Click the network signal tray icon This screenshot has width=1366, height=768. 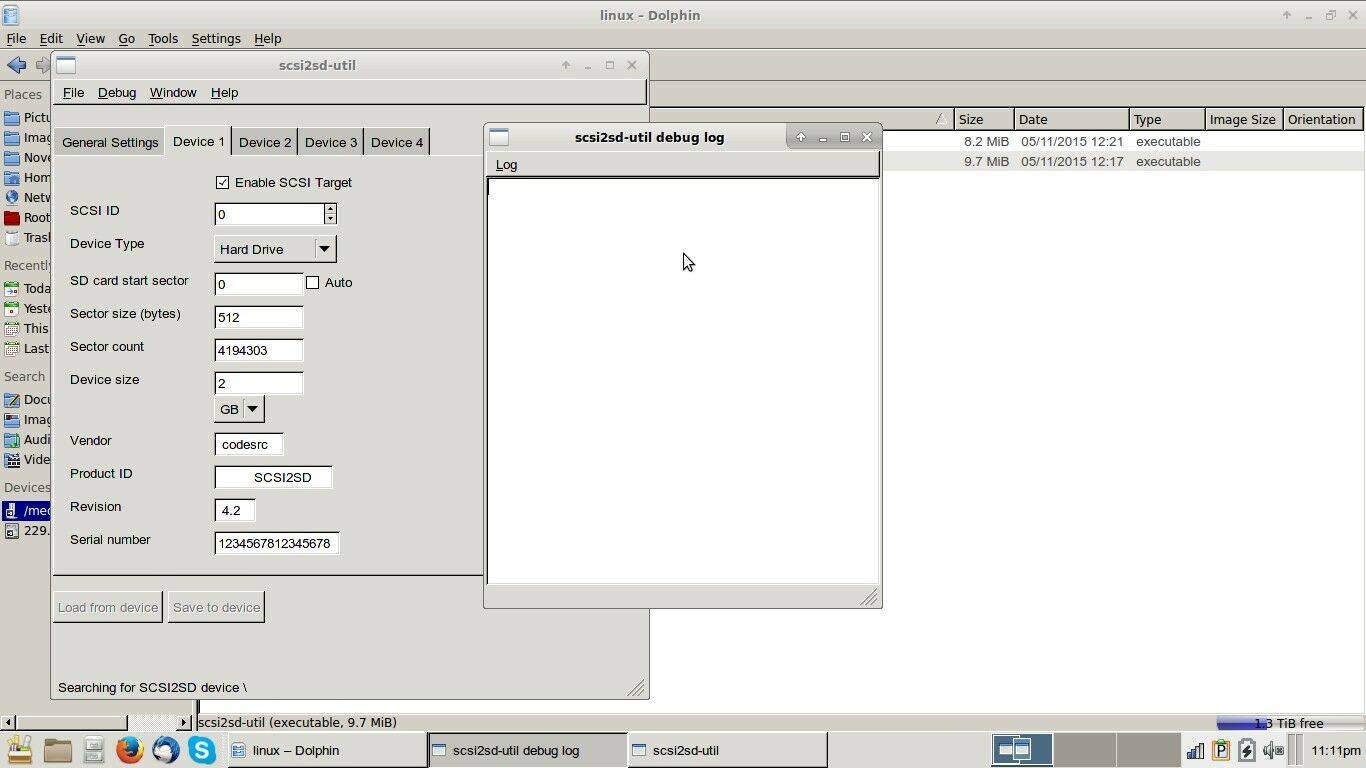[1195, 750]
